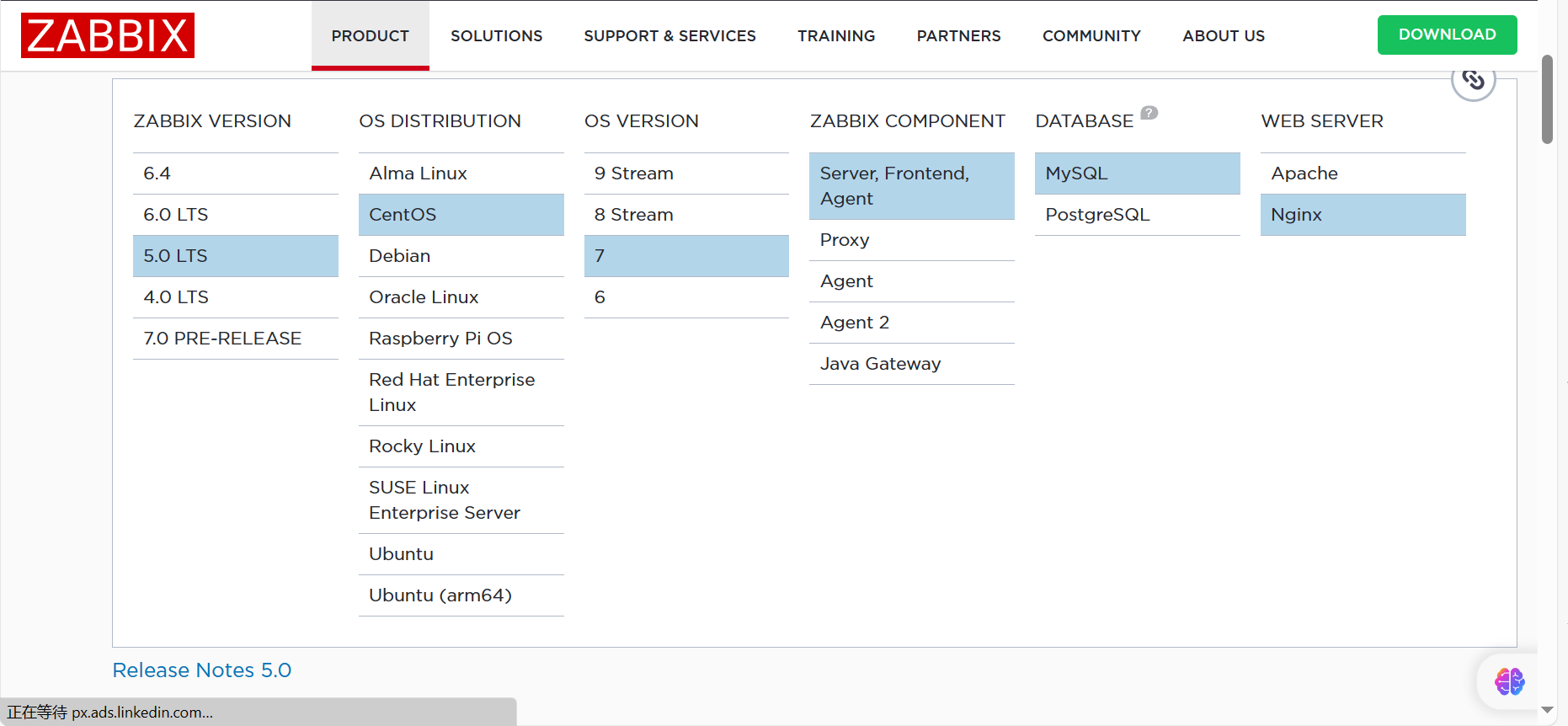Click the green DOWNLOAD button
The image size is (1568, 726).
coord(1448,35)
